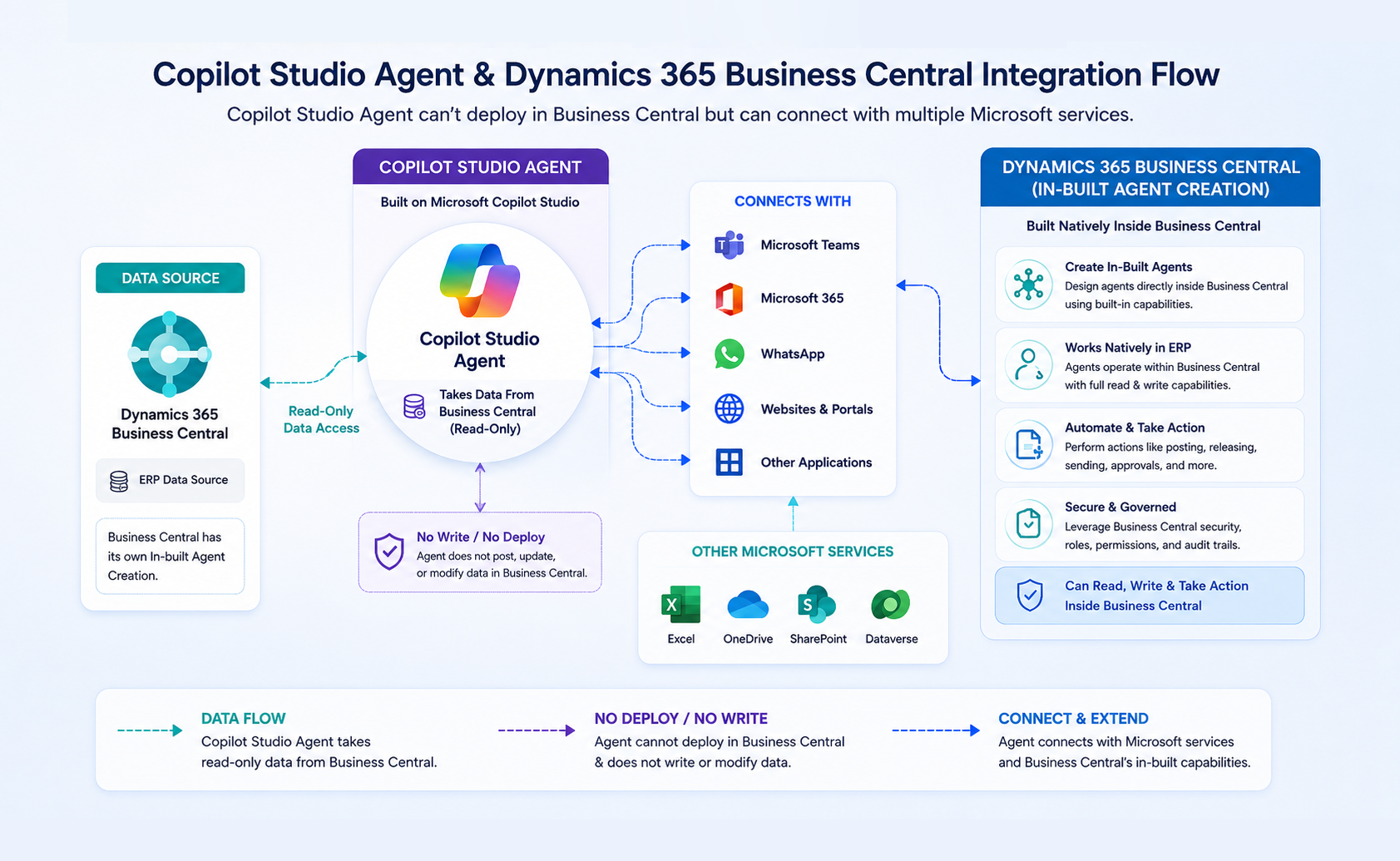The width and height of the screenshot is (1400, 861).
Task: Click the Websites & Portals text label
Action: tap(817, 409)
